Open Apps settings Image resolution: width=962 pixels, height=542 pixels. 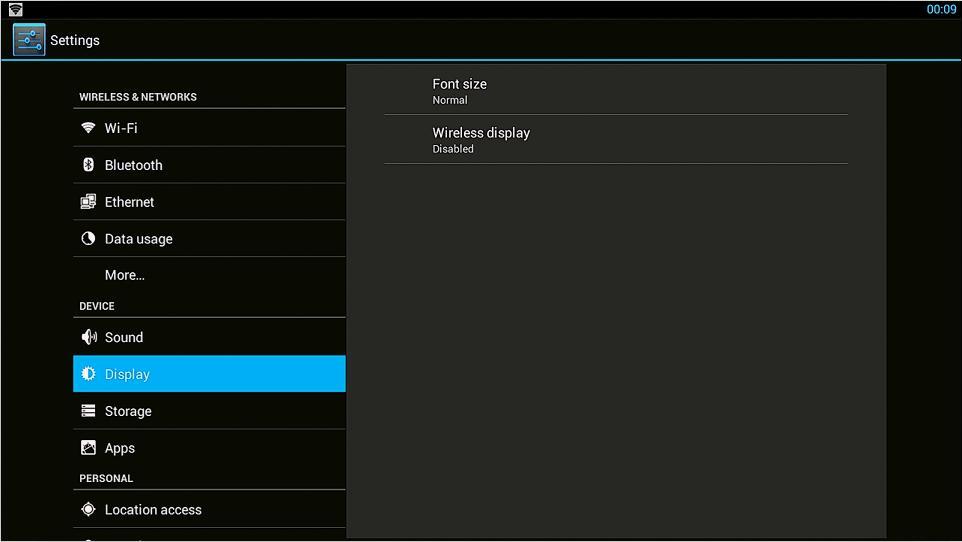tap(209, 447)
